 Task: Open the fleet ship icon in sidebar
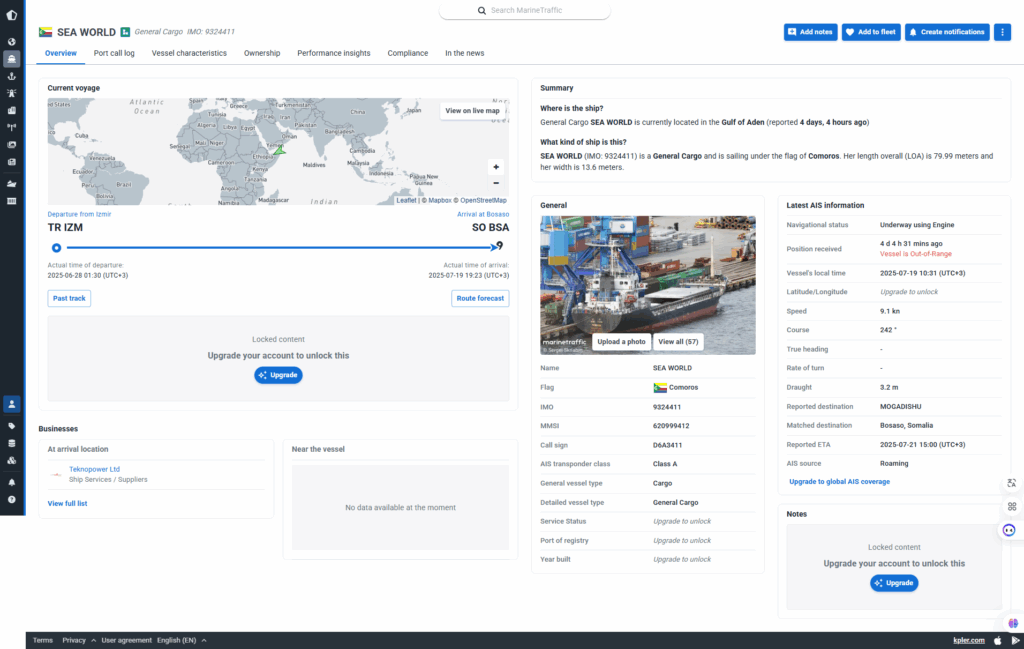12,184
